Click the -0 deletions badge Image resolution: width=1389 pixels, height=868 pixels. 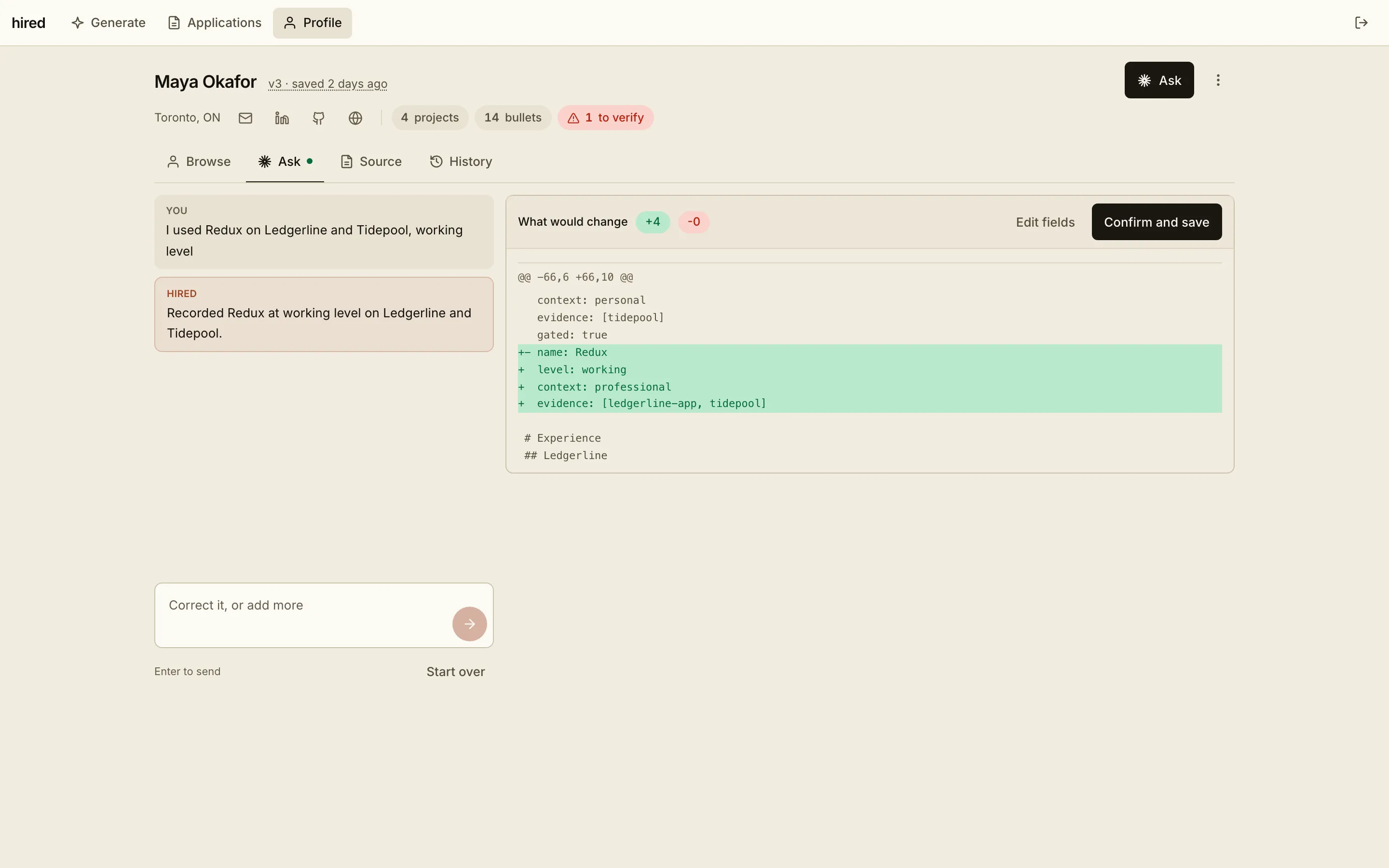pos(694,222)
